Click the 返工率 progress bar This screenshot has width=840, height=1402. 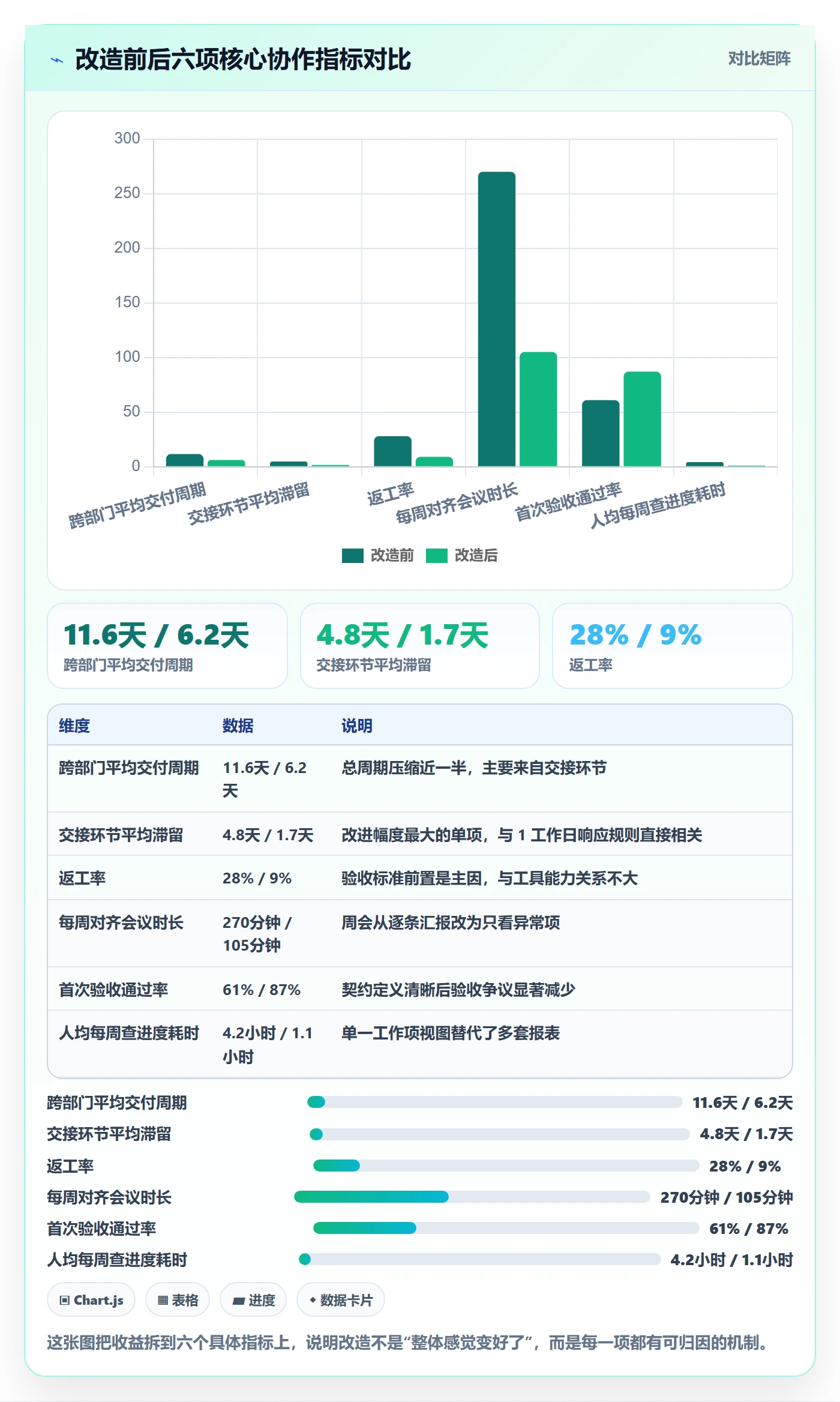click(x=506, y=1166)
